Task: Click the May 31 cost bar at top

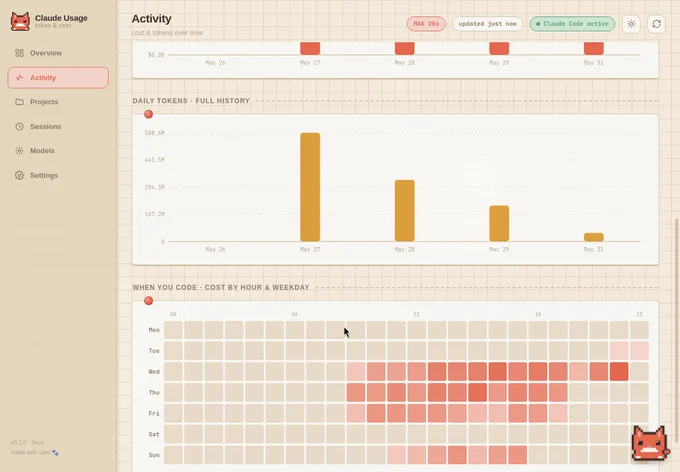Action: 594,48
